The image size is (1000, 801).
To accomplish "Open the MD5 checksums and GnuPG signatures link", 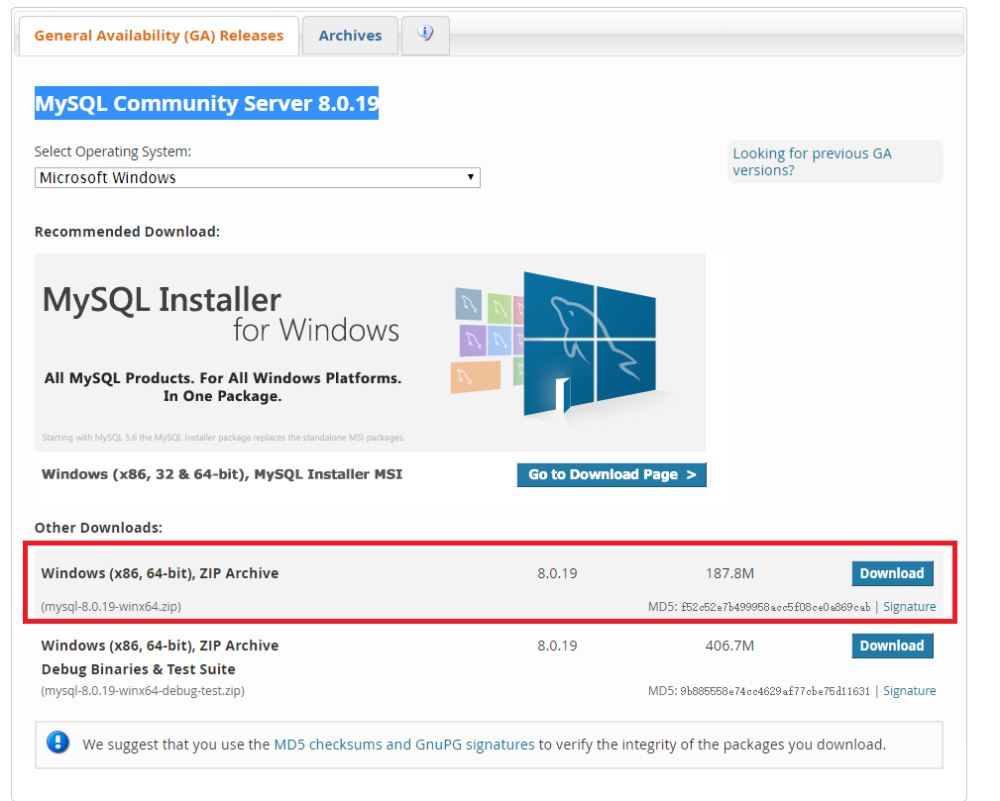I will click(x=406, y=744).
